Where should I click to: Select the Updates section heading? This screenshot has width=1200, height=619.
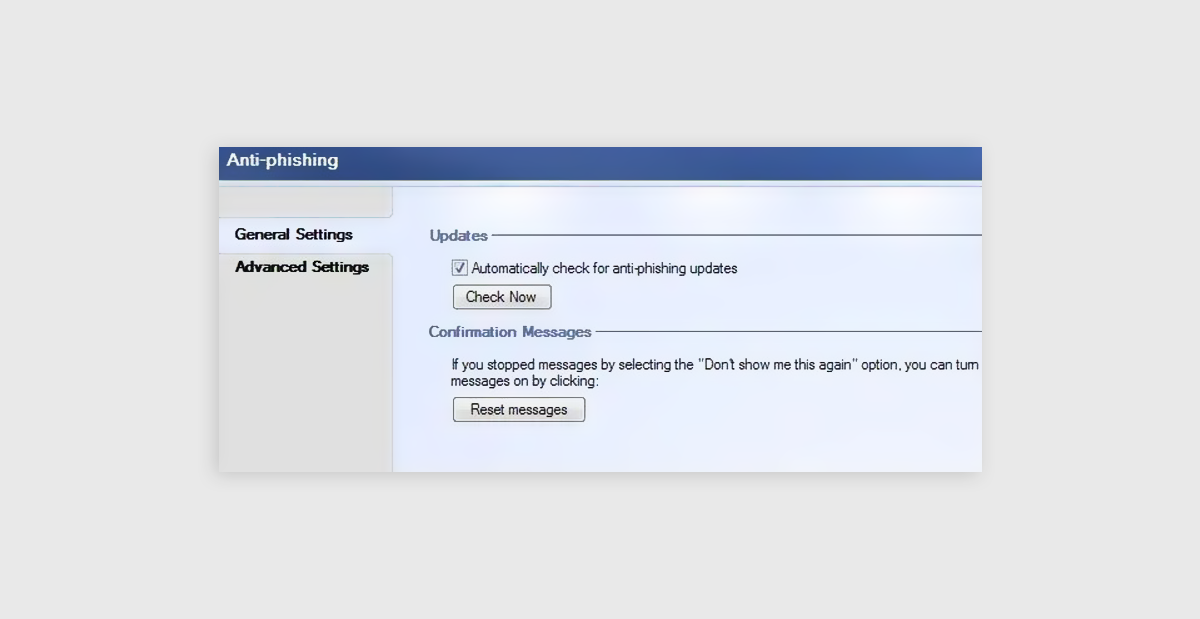click(459, 236)
